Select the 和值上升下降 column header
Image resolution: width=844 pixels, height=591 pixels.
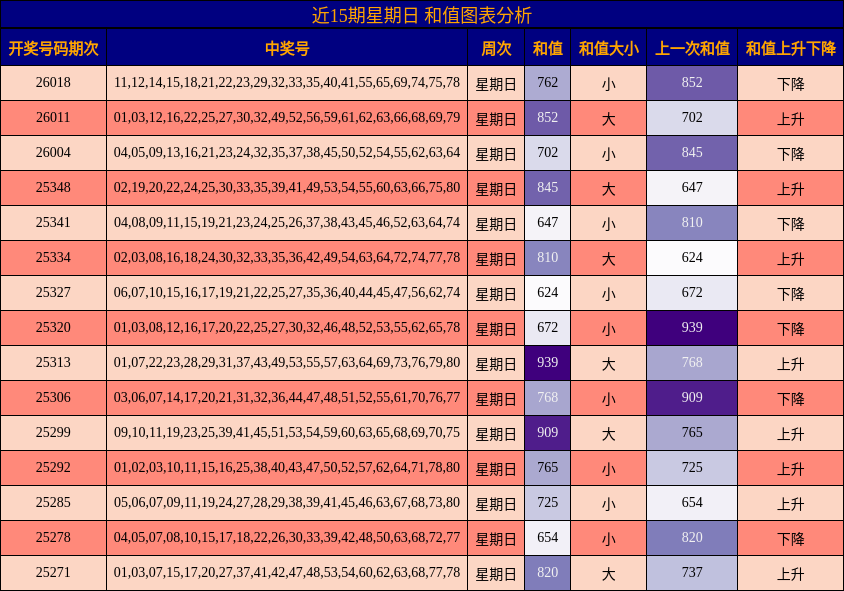tap(790, 48)
